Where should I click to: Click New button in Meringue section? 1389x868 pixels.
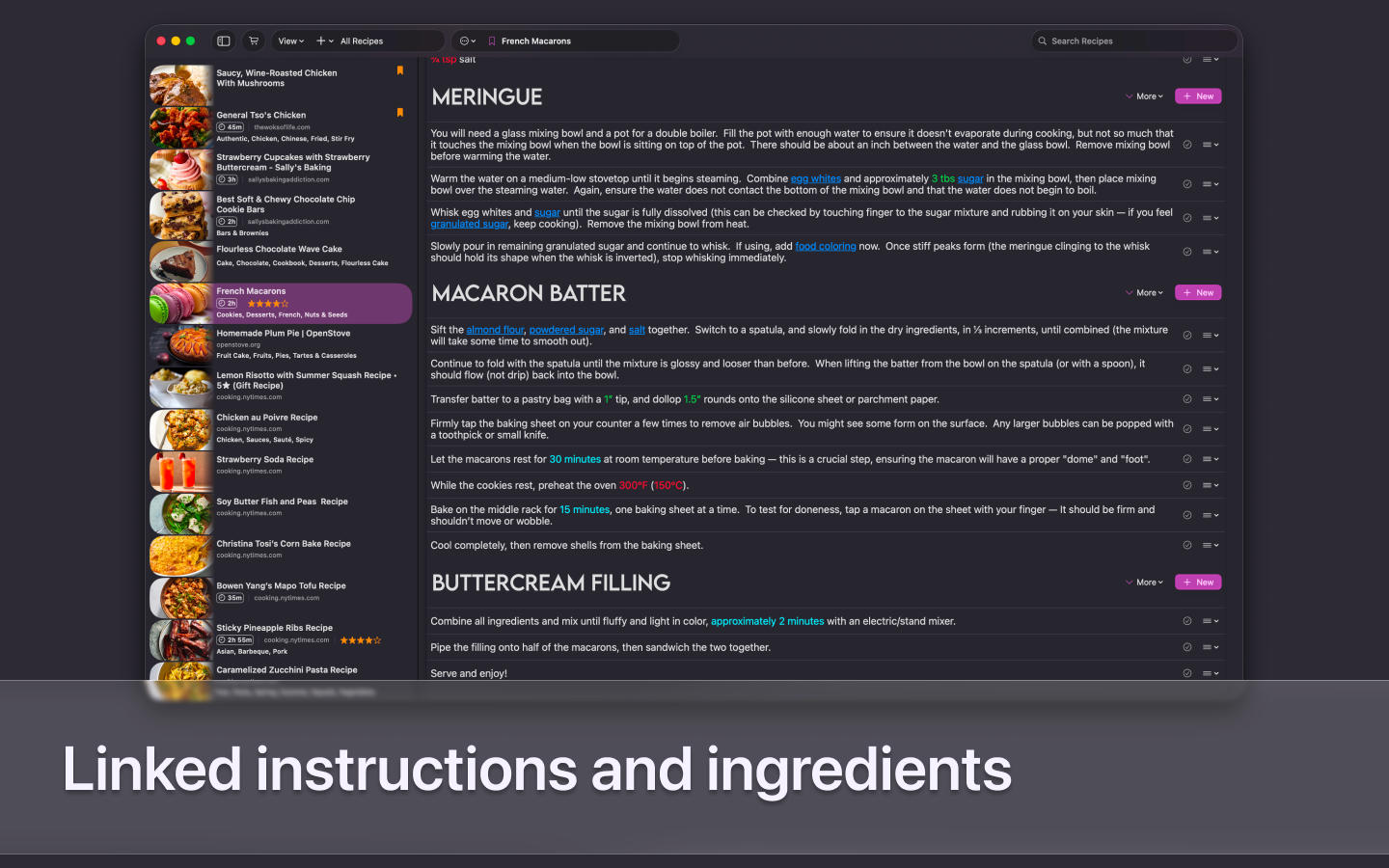(1198, 96)
